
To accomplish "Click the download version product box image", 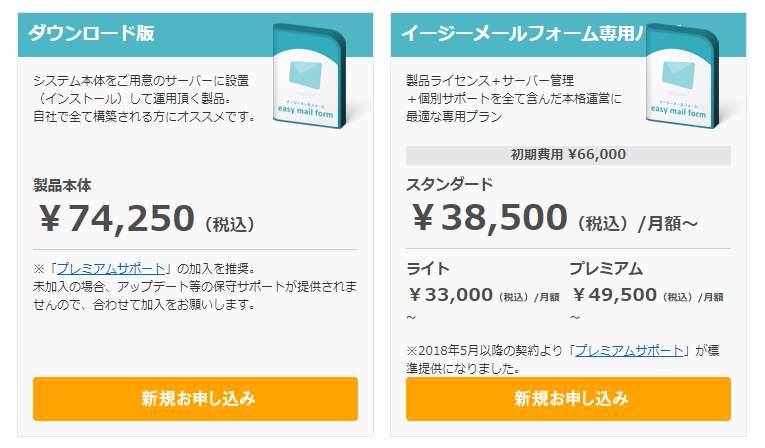I will pos(309,76).
